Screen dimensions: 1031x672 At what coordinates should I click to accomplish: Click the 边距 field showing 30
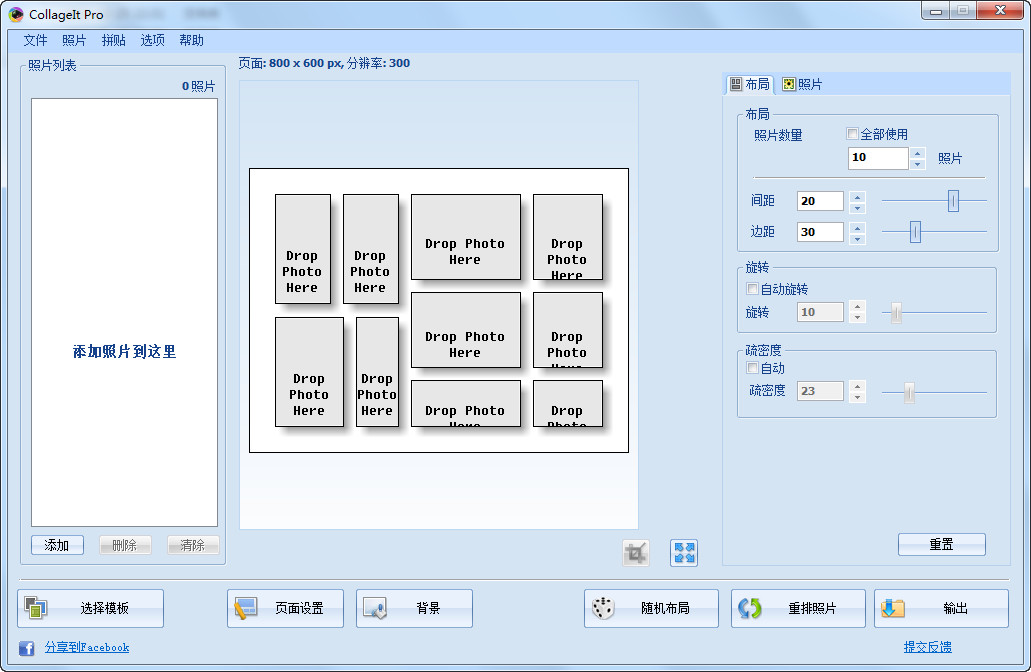821,232
